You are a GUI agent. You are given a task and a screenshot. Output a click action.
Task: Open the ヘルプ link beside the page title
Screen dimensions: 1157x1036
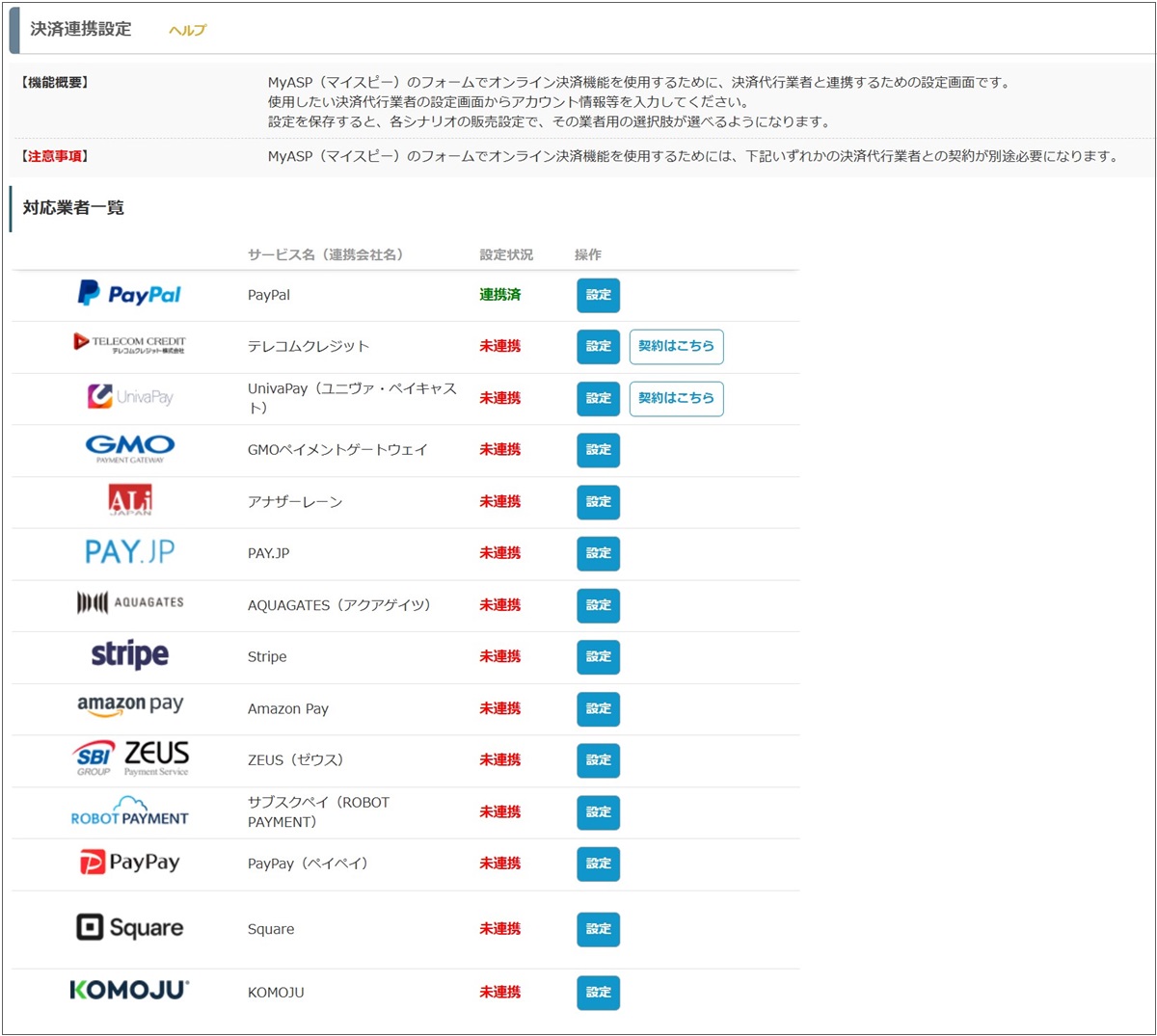click(187, 30)
